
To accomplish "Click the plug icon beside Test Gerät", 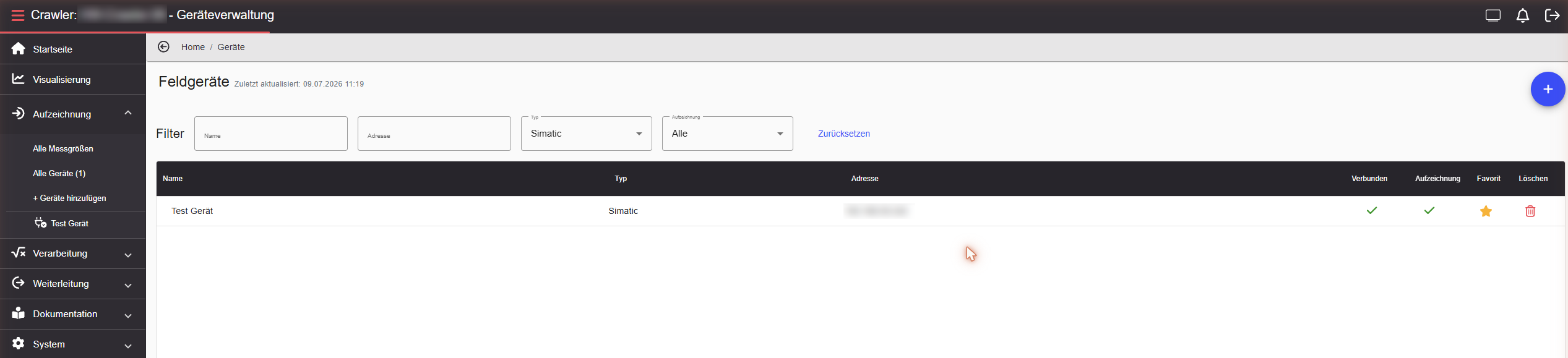I will (40, 223).
